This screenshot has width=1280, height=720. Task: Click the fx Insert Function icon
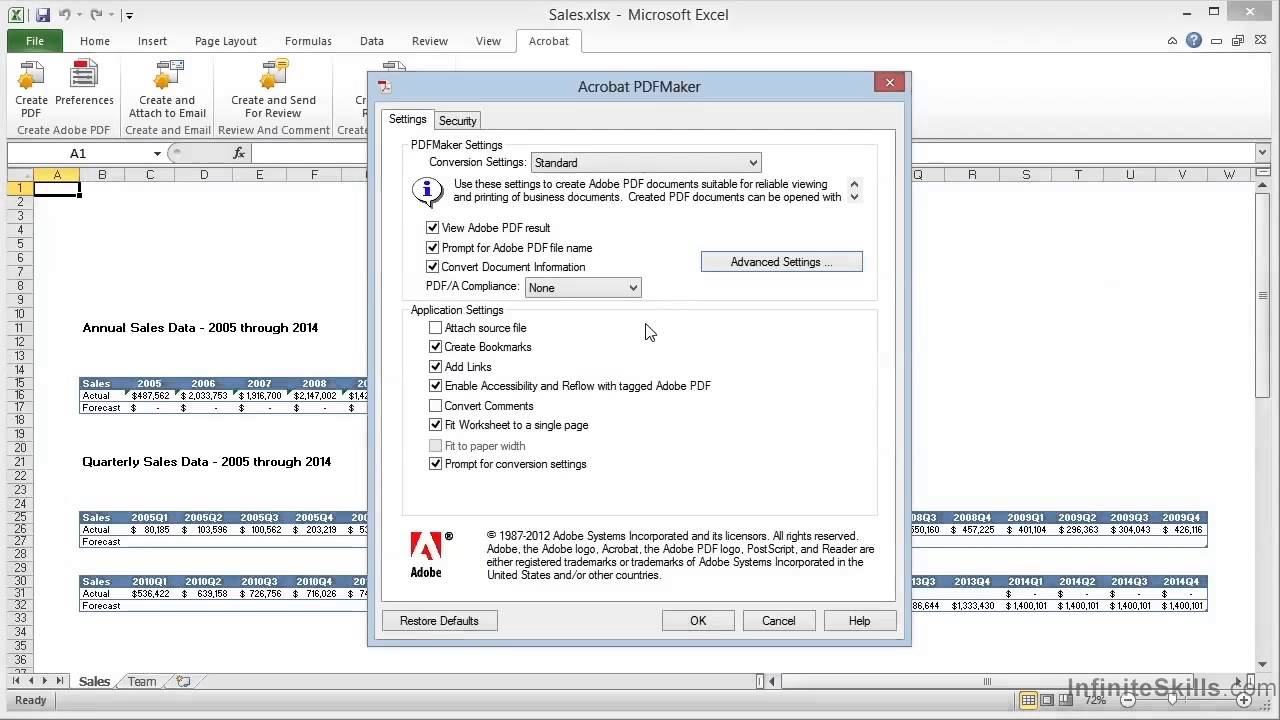[x=239, y=153]
